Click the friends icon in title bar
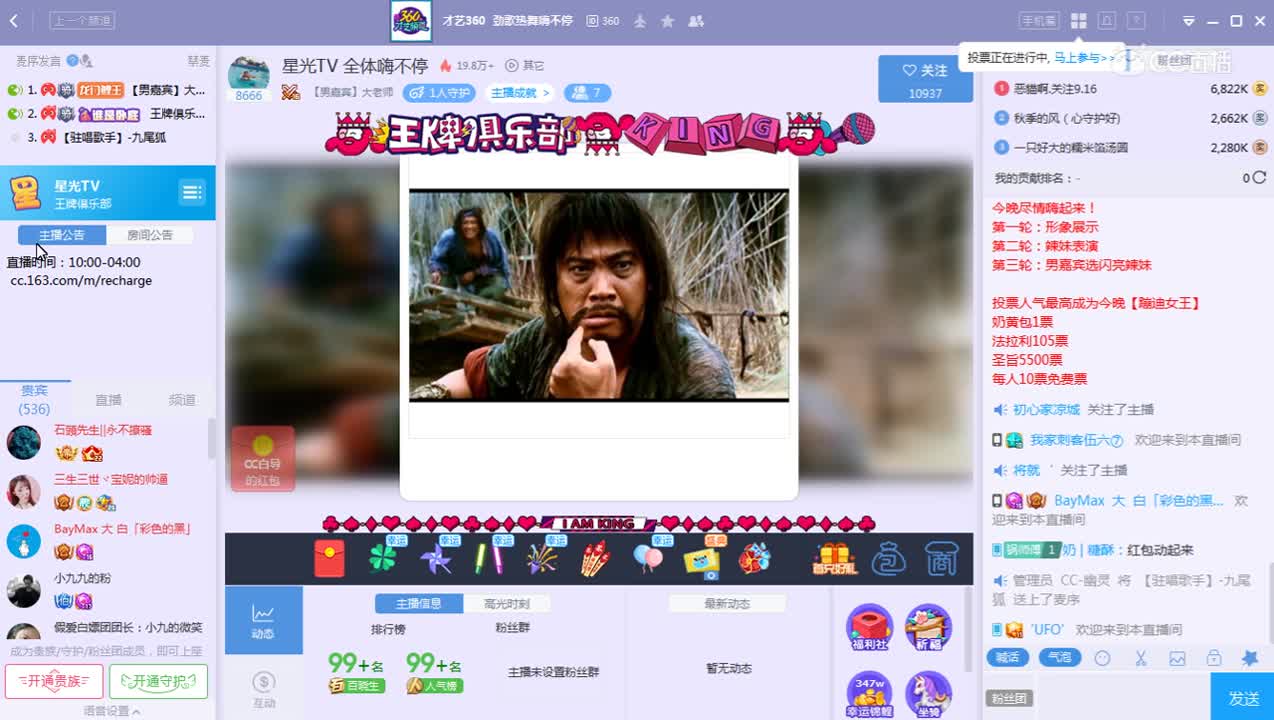The height and width of the screenshot is (720, 1274). 696,21
